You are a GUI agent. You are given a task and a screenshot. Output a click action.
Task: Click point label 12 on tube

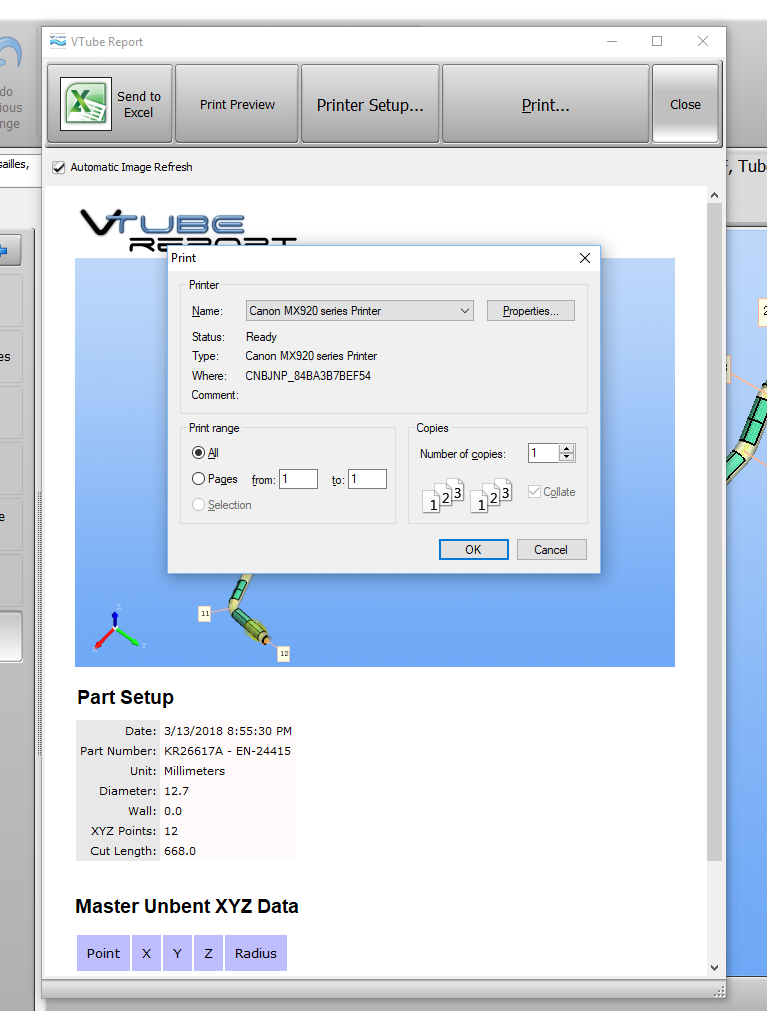pos(284,653)
